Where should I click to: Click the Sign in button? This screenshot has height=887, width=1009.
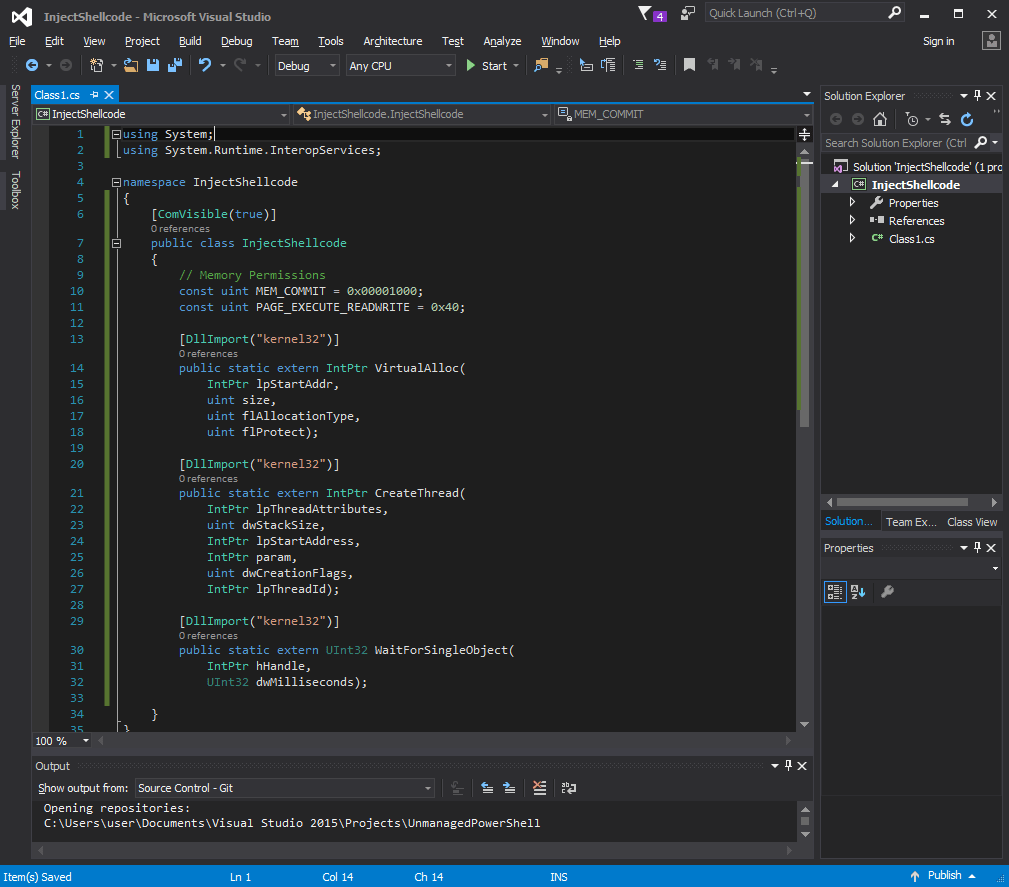click(x=938, y=41)
